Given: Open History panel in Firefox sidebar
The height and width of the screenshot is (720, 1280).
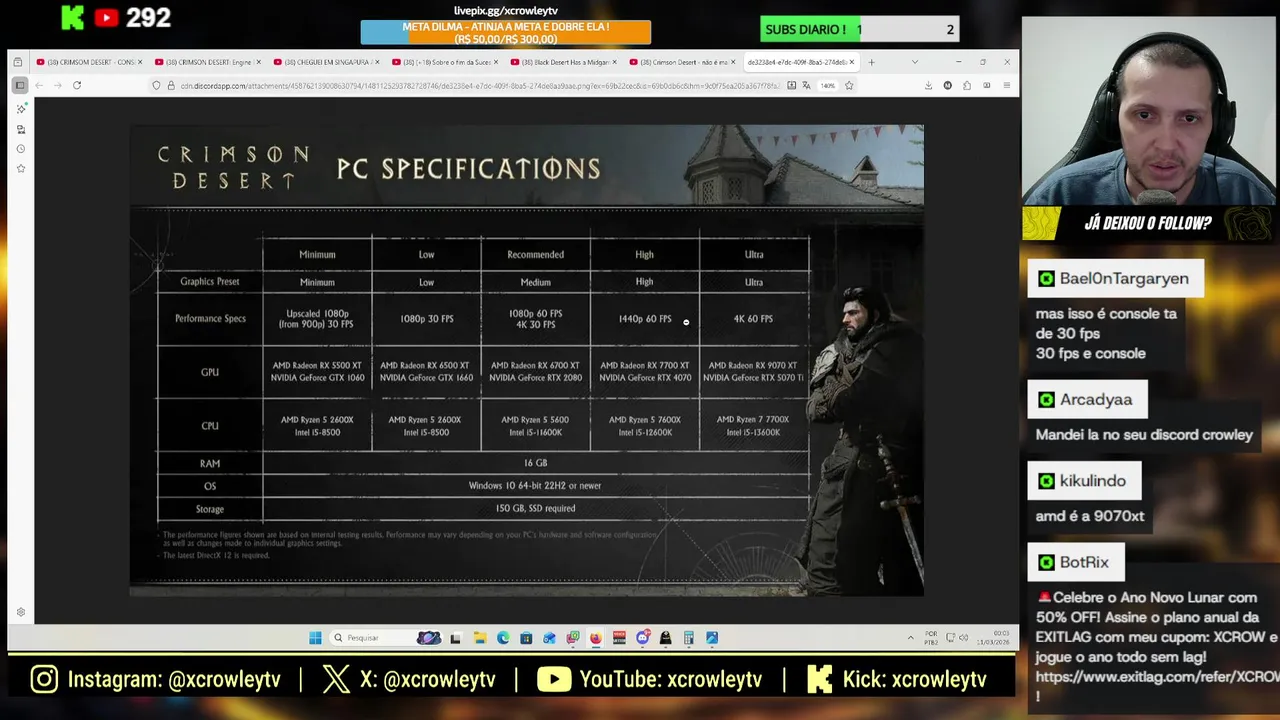Looking at the screenshot, I should 21,148.
